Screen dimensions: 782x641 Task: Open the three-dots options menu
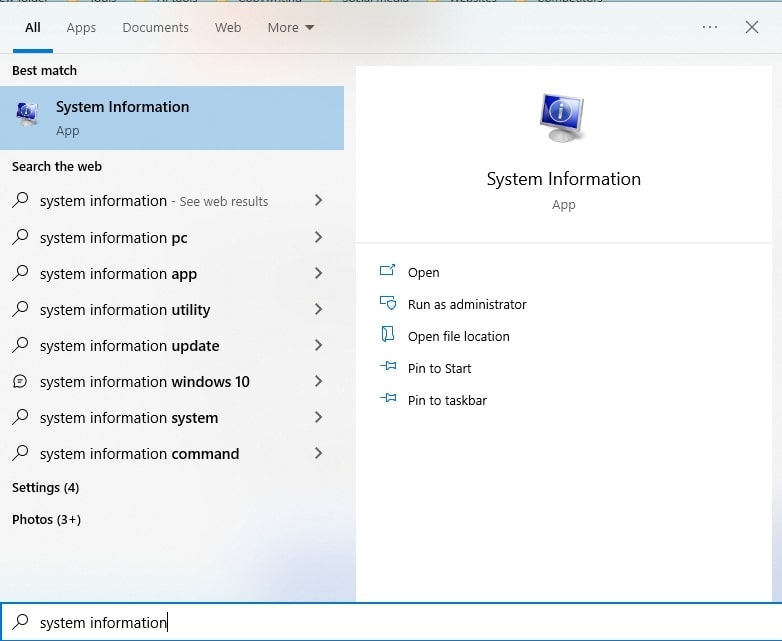pos(710,27)
